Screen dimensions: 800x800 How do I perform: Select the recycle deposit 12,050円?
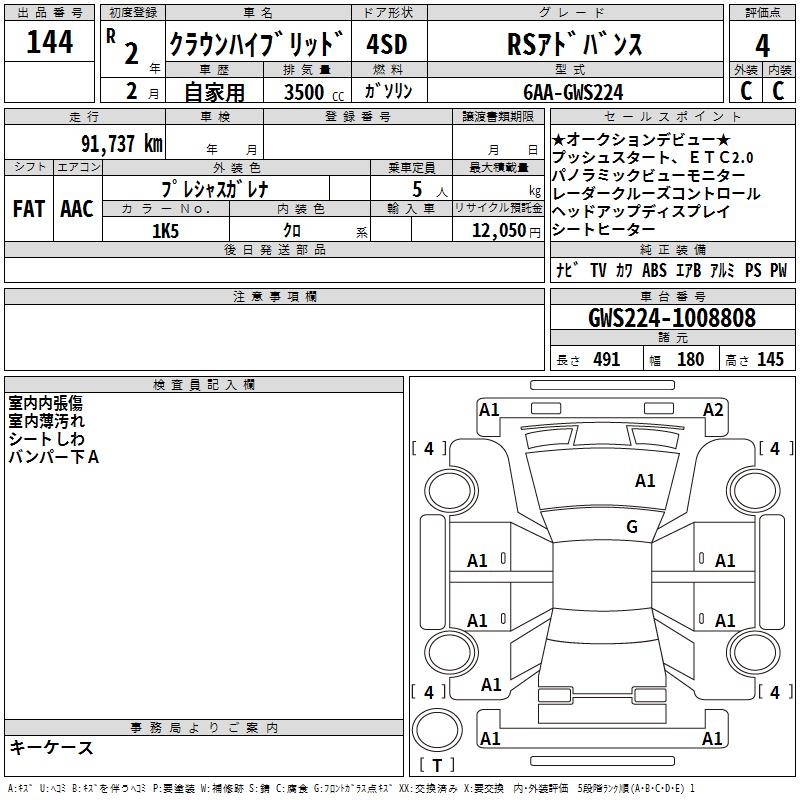coord(506,231)
